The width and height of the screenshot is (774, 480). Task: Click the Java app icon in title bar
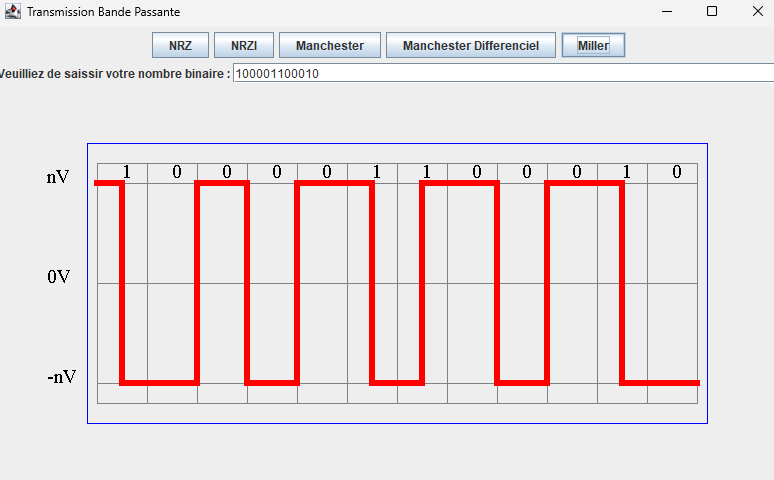(x=13, y=11)
